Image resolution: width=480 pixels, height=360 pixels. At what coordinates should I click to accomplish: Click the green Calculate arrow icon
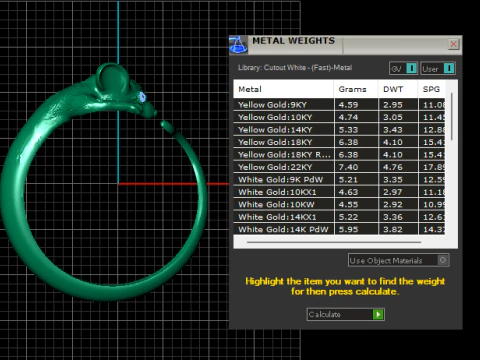click(378, 314)
